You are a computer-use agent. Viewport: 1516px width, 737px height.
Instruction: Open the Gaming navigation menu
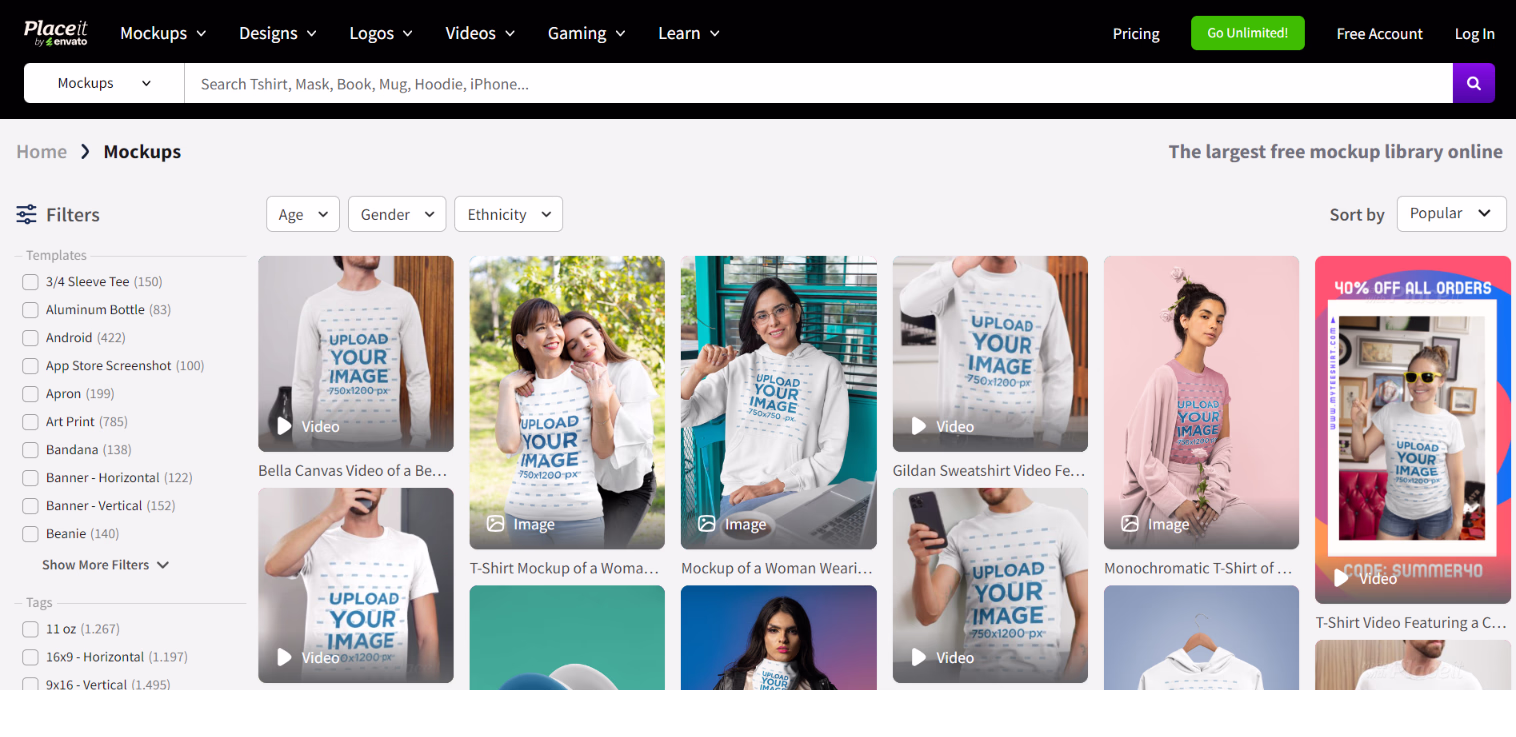tap(586, 33)
